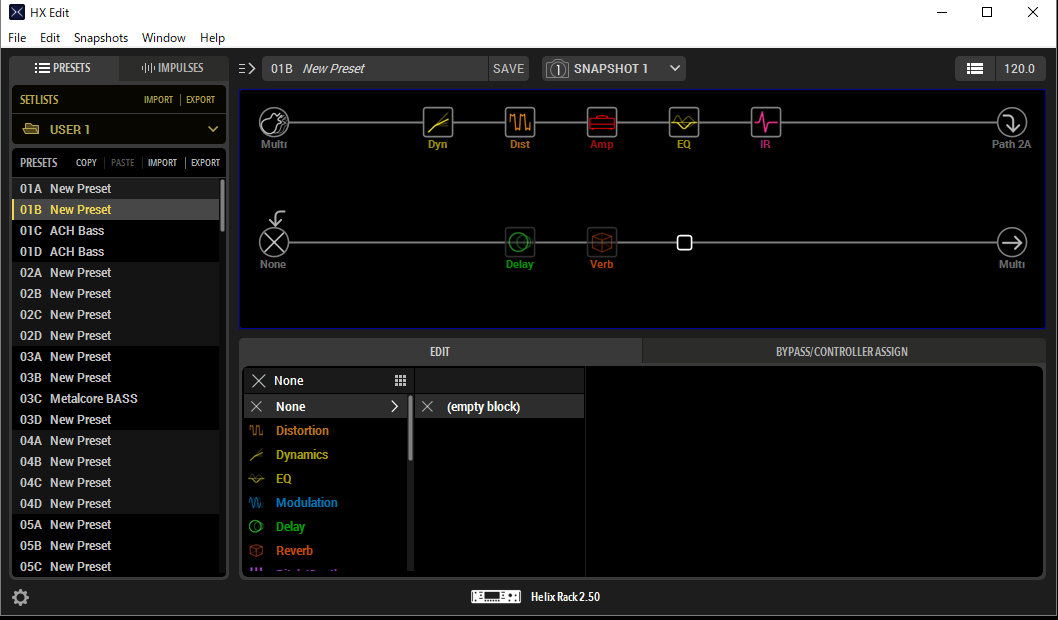This screenshot has height=620, width=1058.
Task: Switch to the EDIT tab
Action: click(440, 351)
